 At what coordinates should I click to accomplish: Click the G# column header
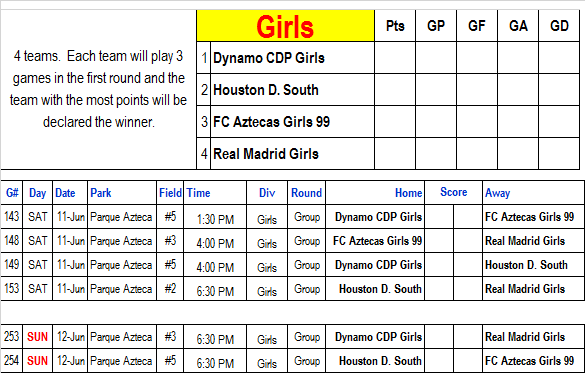(x=12, y=193)
